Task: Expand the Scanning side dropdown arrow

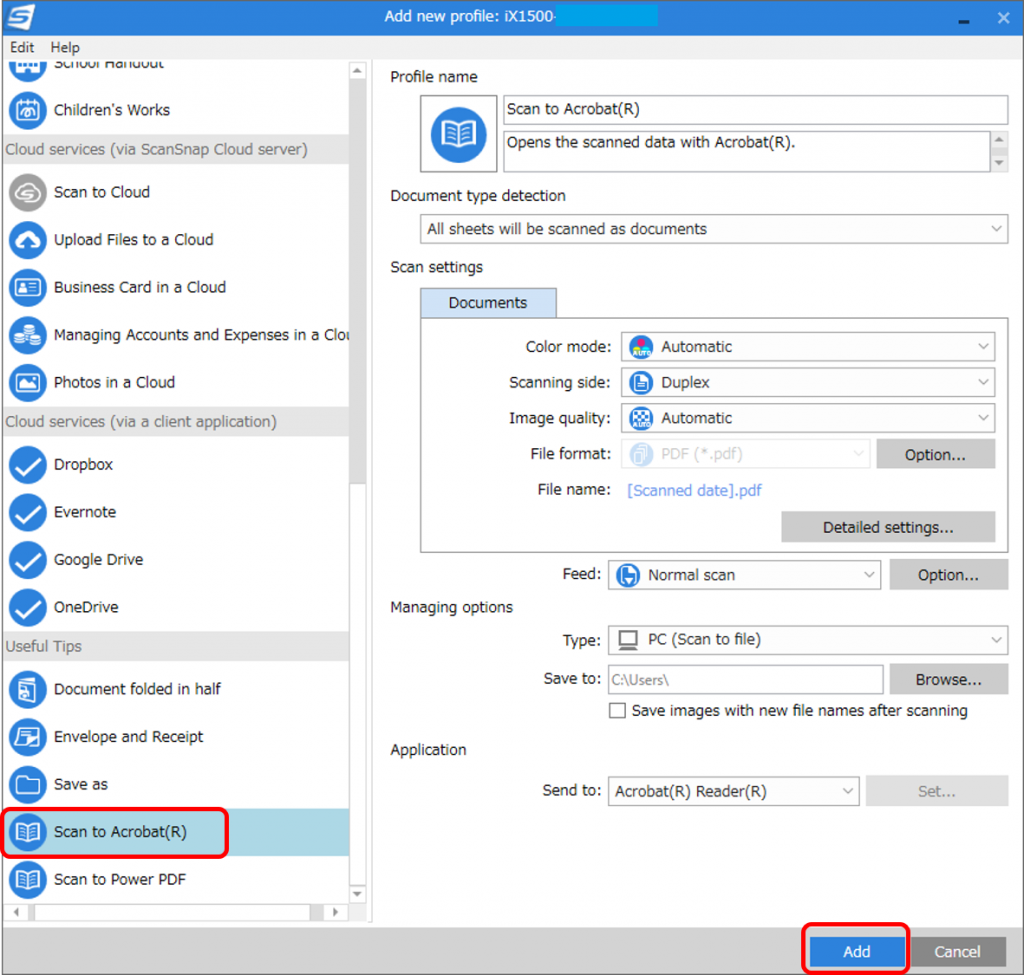Action: [983, 383]
